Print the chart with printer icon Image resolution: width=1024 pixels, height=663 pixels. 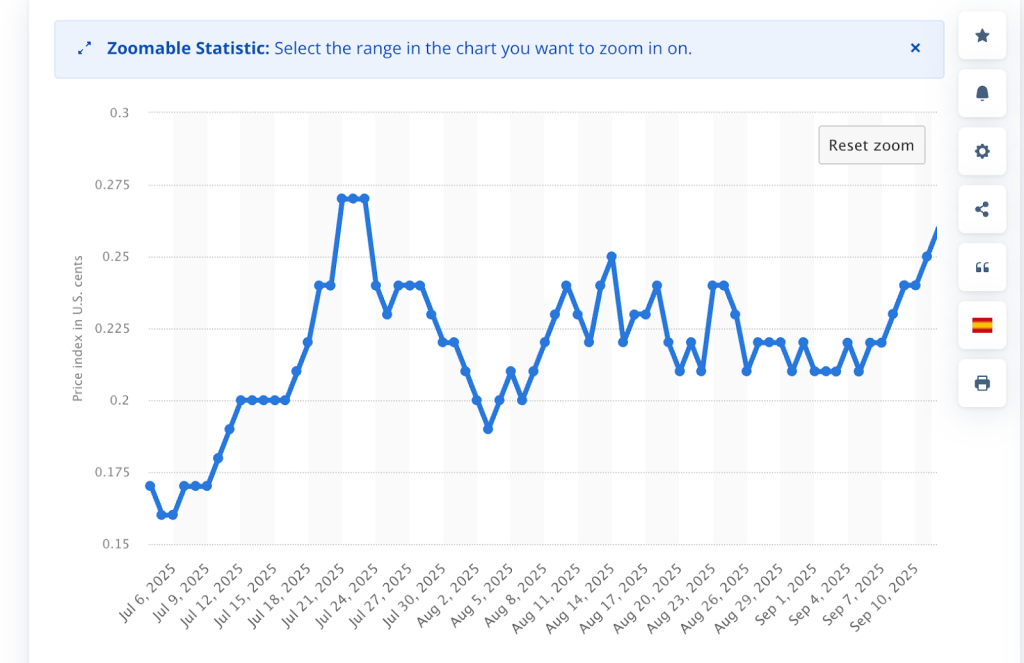(982, 383)
